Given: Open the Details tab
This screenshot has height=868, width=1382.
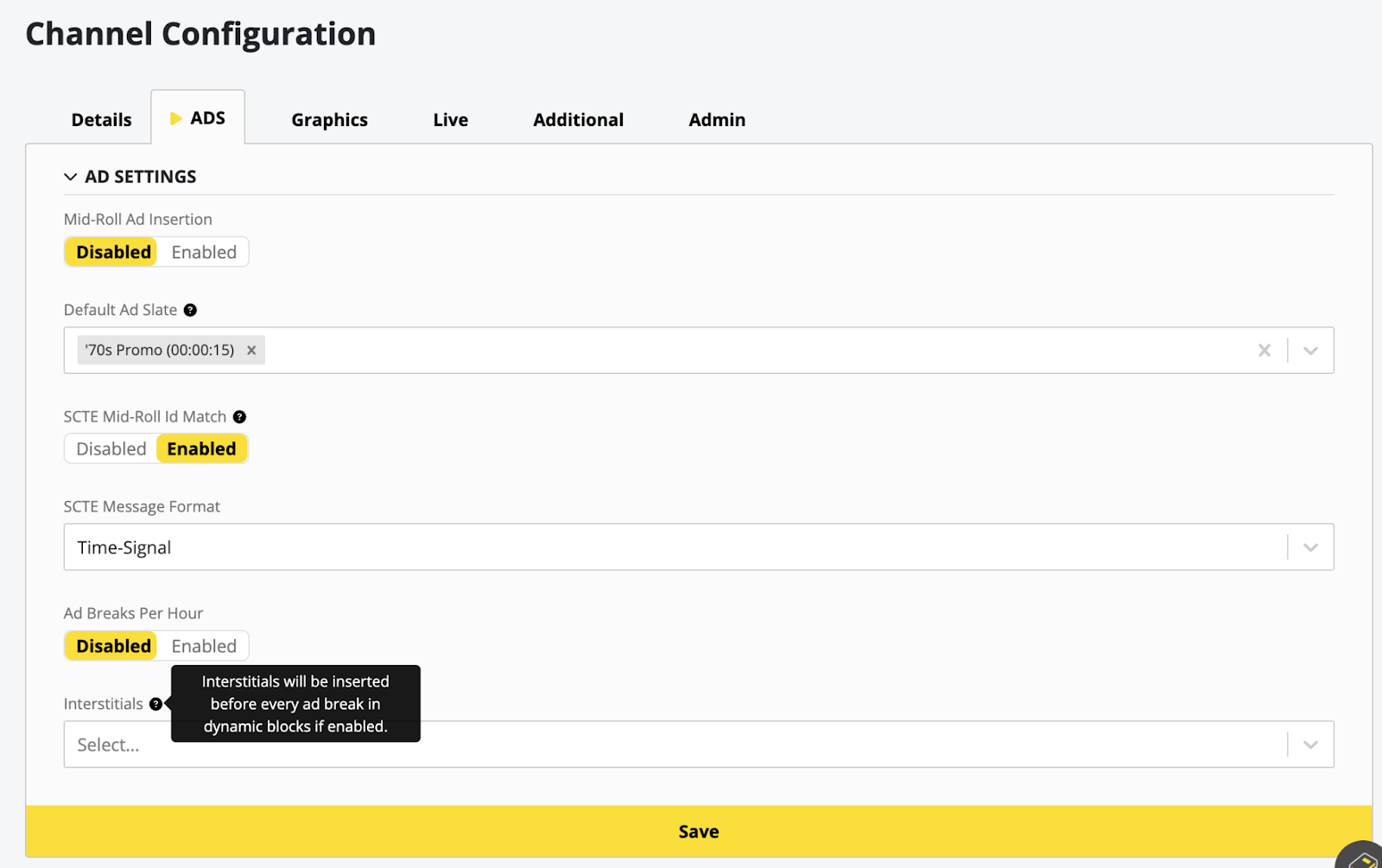Looking at the screenshot, I should point(101,120).
